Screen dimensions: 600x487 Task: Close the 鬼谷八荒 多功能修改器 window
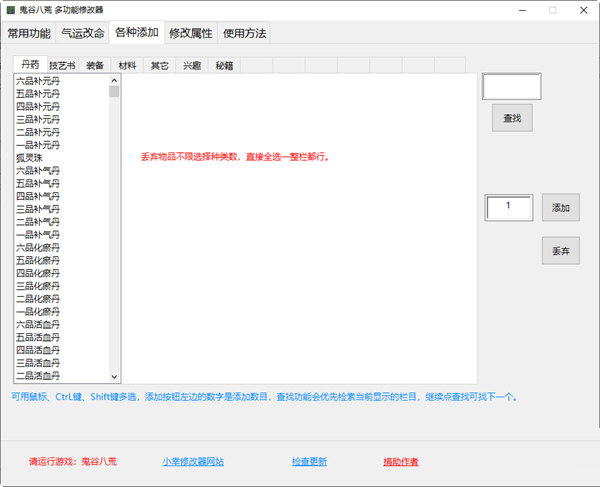click(584, 10)
